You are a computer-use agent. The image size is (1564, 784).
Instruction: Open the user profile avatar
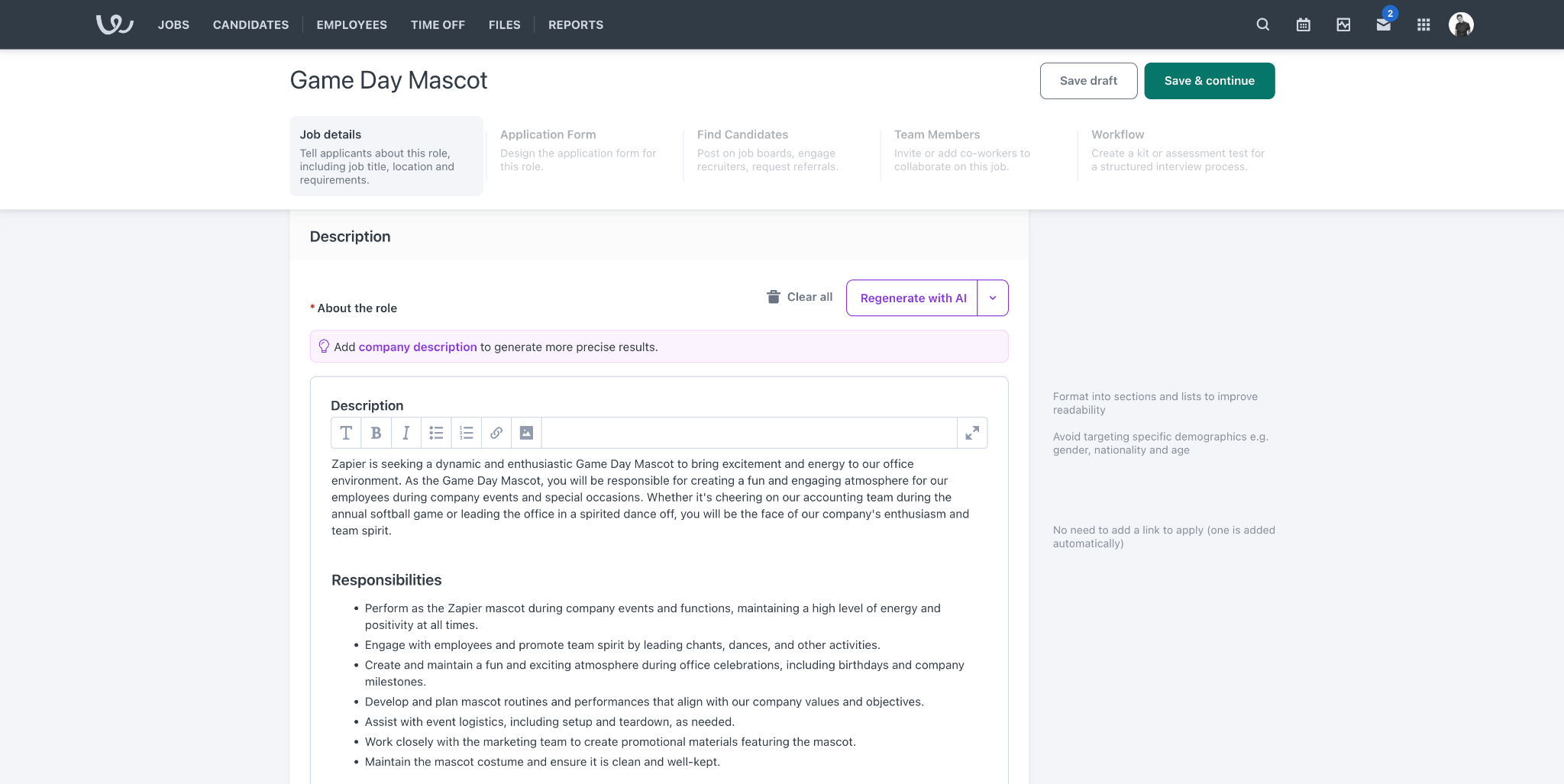(x=1461, y=24)
